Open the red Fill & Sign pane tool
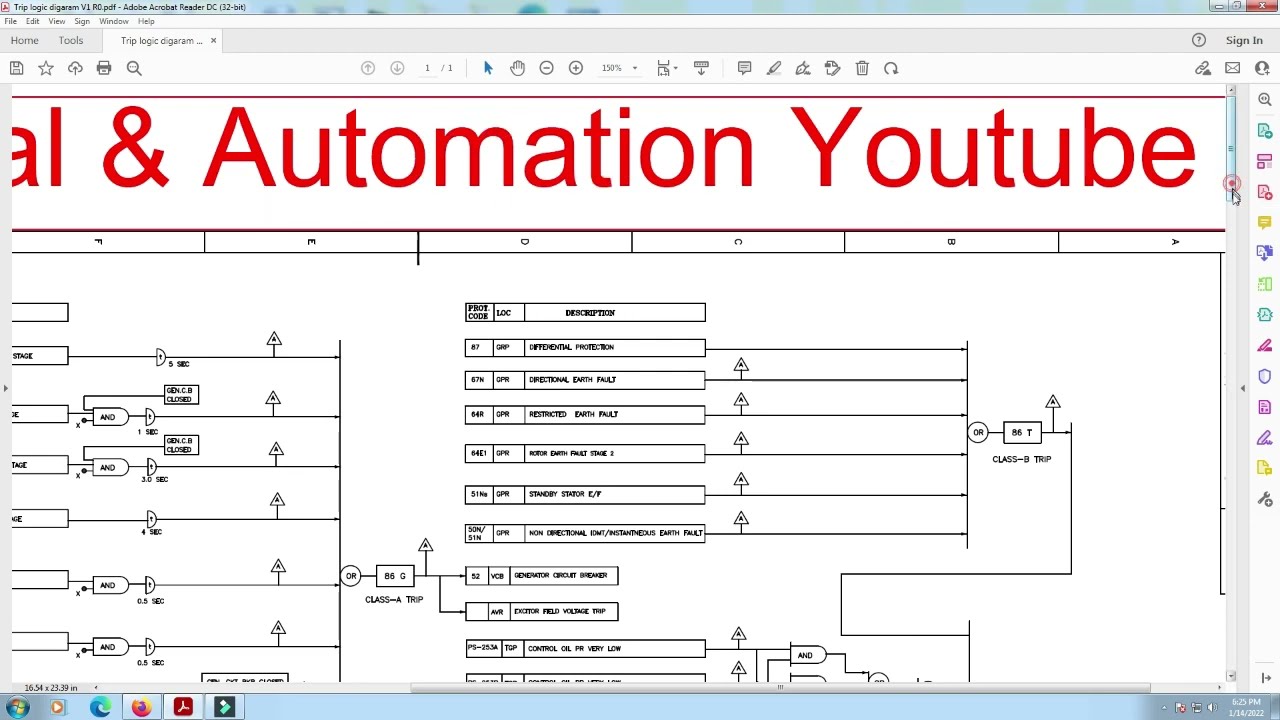This screenshot has height=720, width=1280. point(1265,346)
